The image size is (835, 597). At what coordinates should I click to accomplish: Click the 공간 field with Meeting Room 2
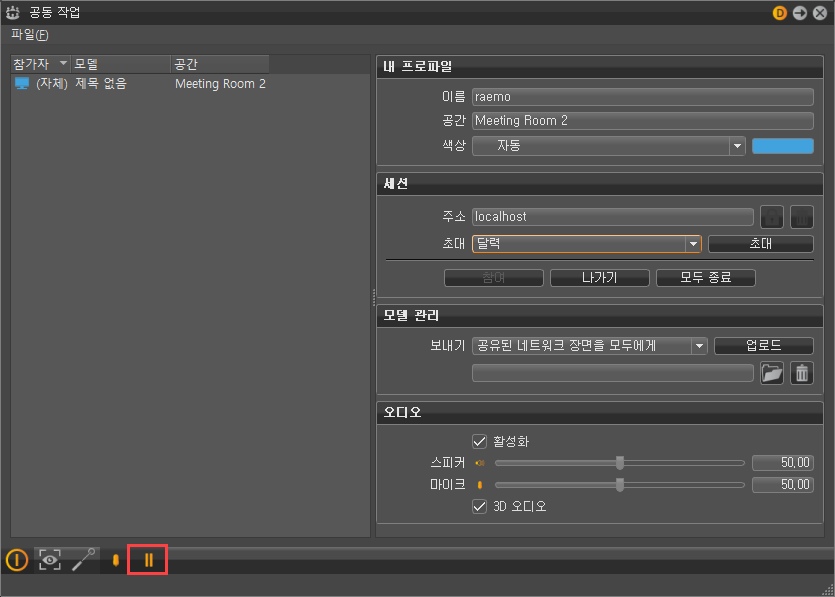[x=643, y=121]
